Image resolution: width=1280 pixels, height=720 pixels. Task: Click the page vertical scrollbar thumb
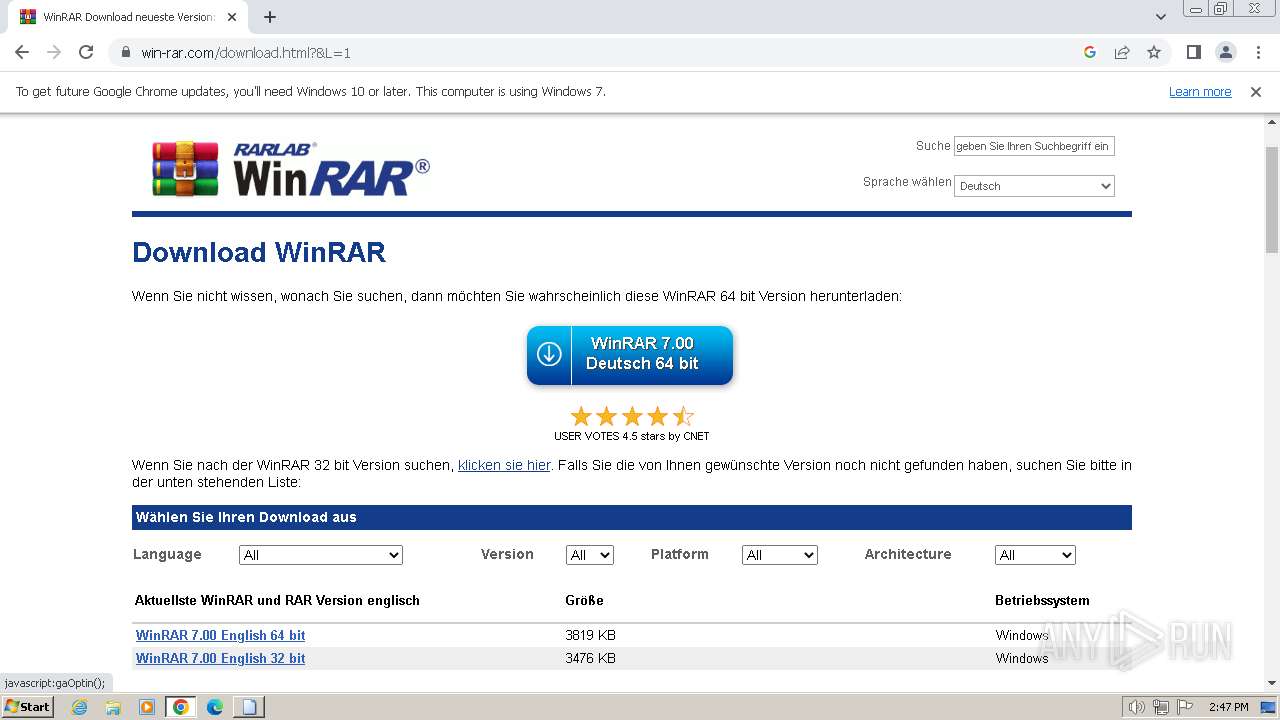coord(1272,200)
